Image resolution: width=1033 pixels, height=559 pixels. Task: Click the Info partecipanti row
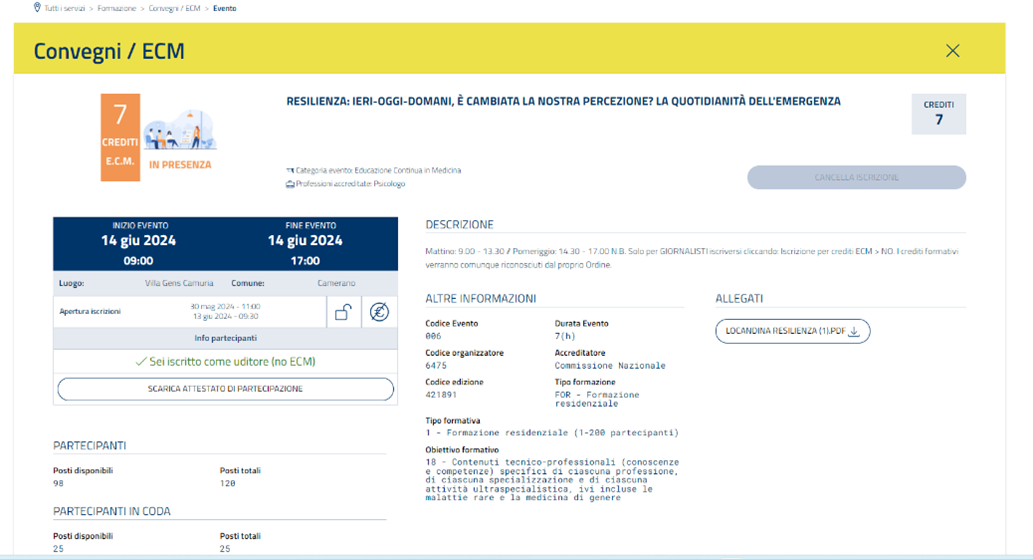coord(225,338)
